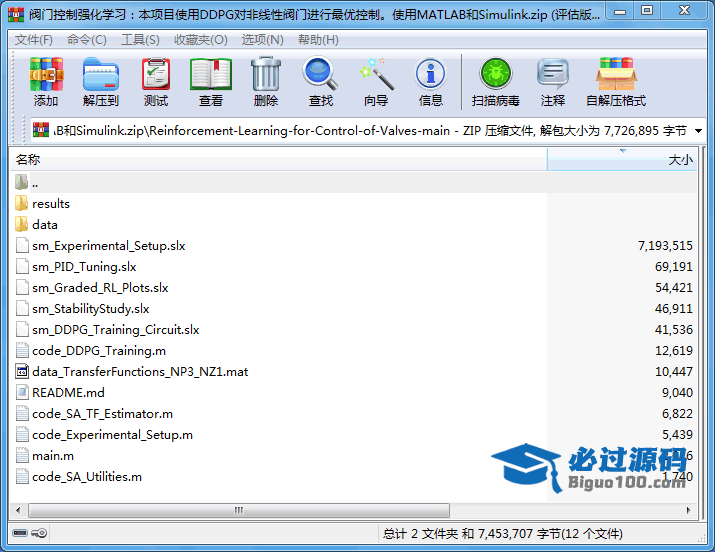
Task: Click the code_SA_Utilities.m file icon
Action: (x=22, y=476)
